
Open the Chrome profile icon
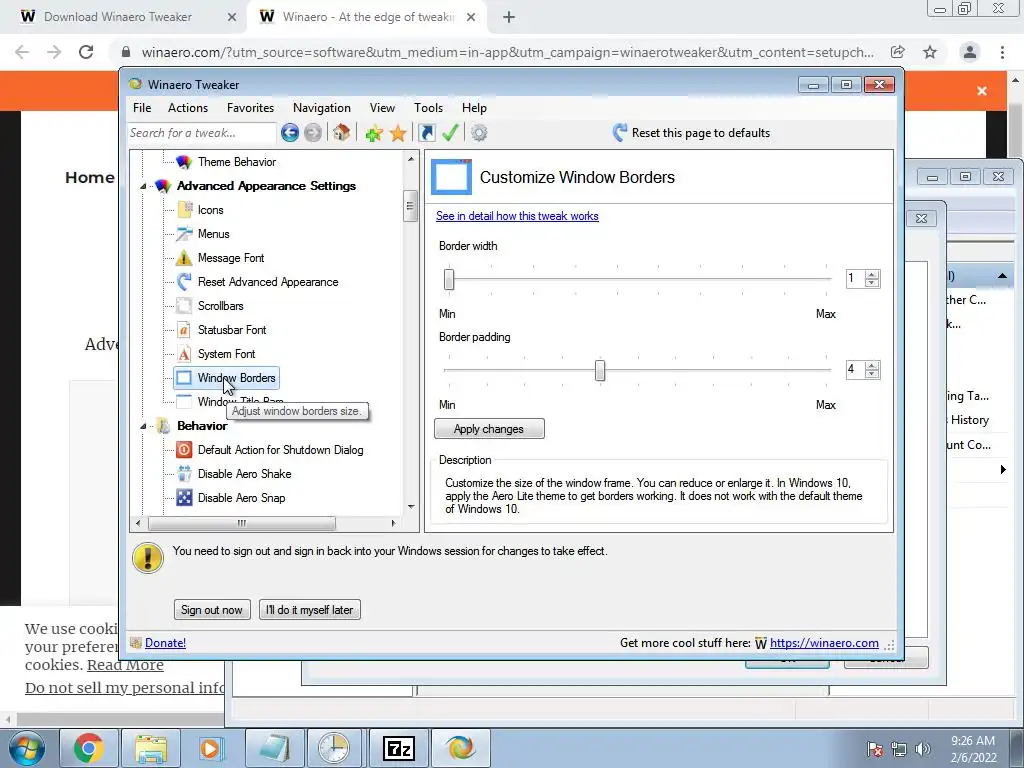click(x=970, y=52)
